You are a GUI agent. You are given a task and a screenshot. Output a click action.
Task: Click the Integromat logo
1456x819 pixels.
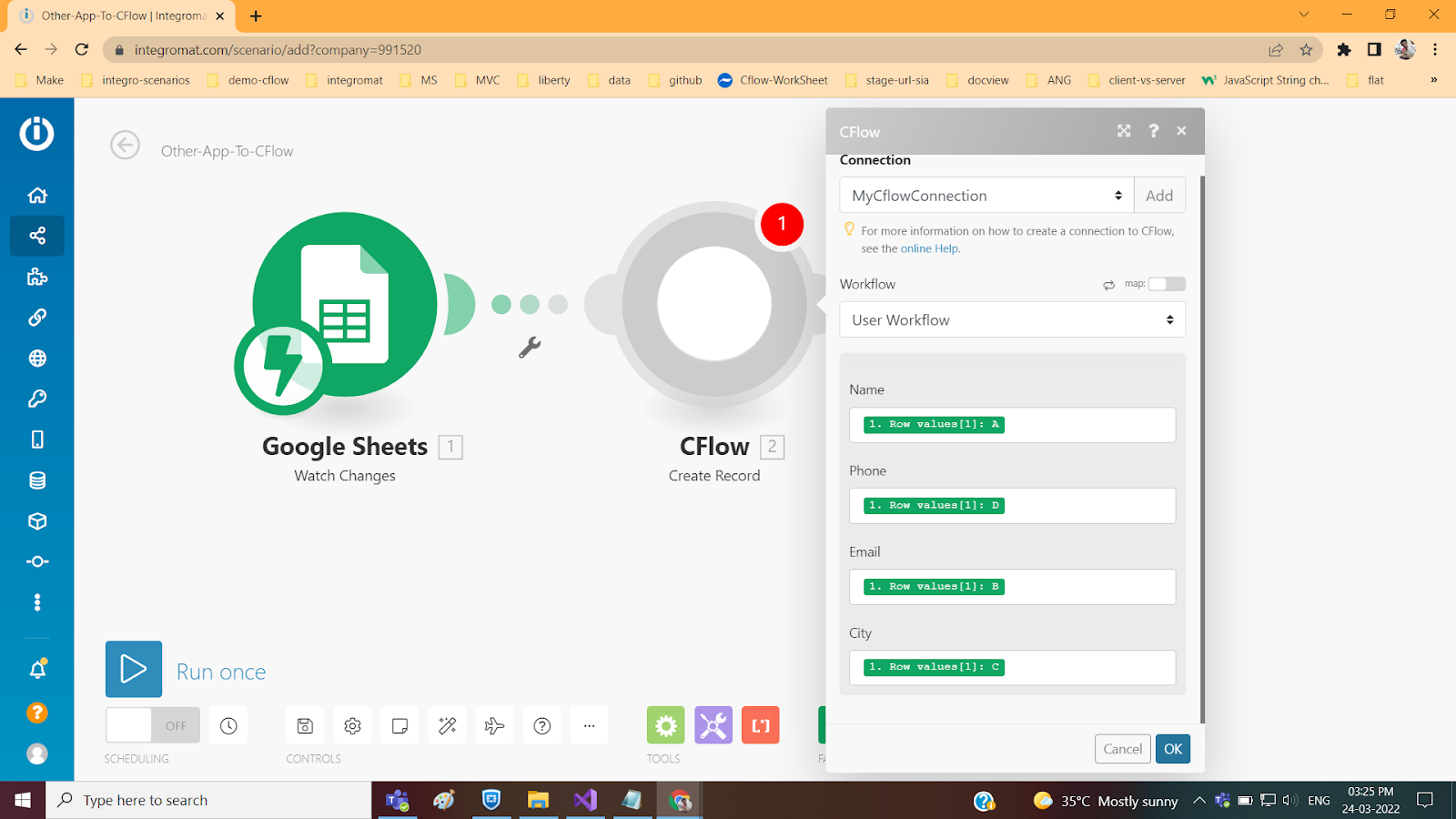37,134
